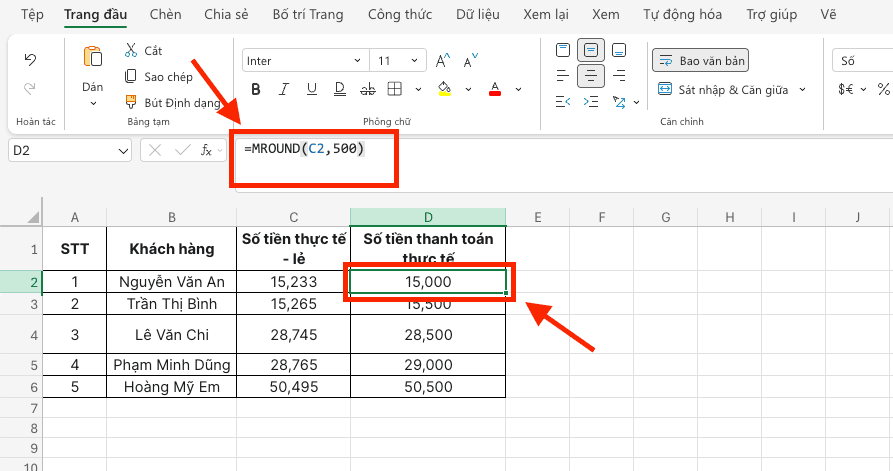
Task: Toggle double underline formatting
Action: (x=339, y=89)
